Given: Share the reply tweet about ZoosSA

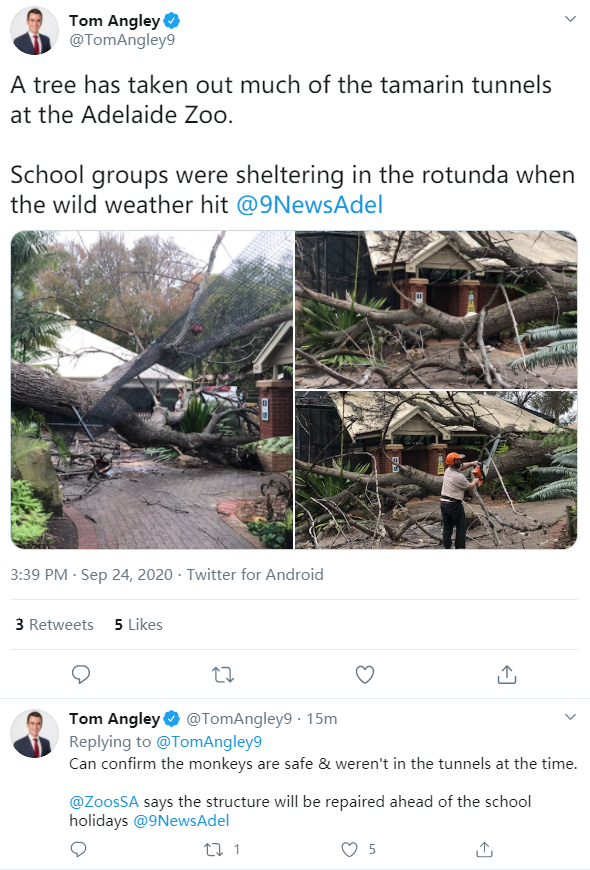Looking at the screenshot, I should click(484, 849).
